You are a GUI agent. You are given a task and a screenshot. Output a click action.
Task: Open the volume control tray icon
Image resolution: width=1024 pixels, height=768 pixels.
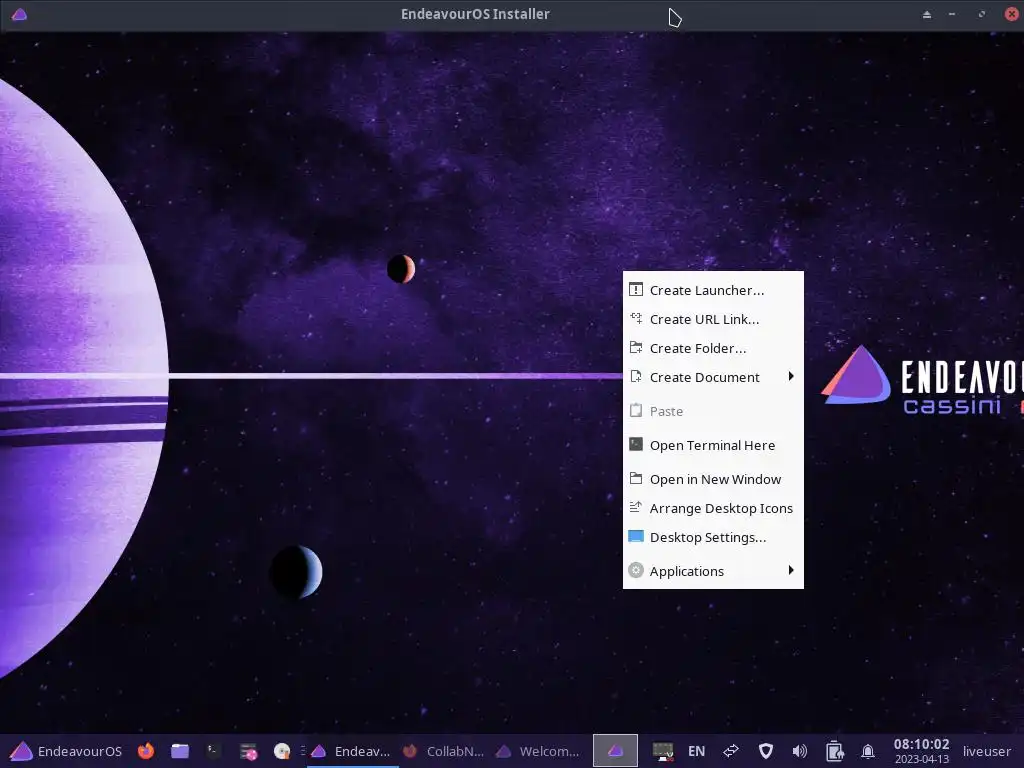coord(799,751)
